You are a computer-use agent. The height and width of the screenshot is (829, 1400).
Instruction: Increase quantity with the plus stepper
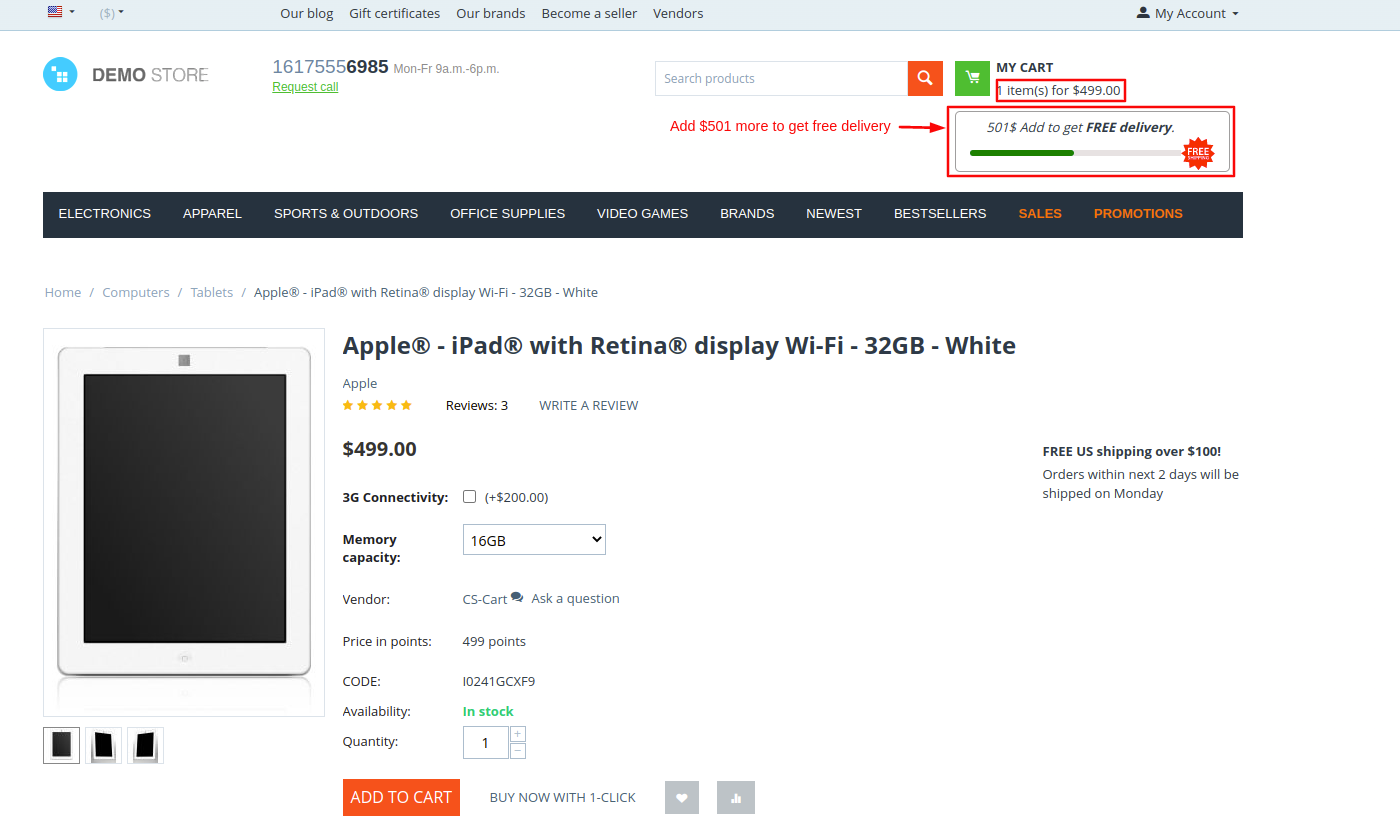[x=518, y=734]
